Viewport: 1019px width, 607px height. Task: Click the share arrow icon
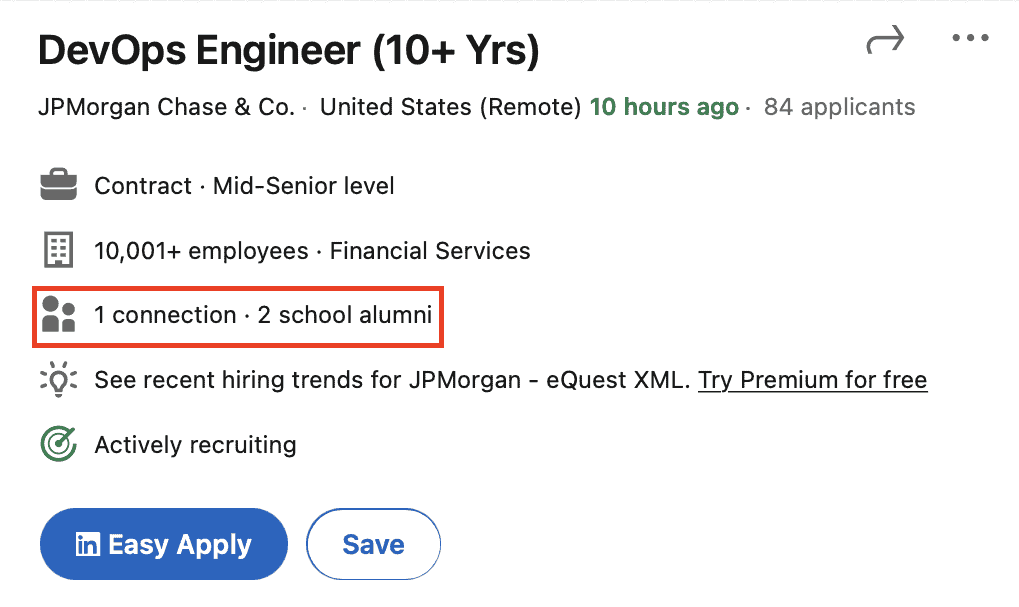[885, 40]
